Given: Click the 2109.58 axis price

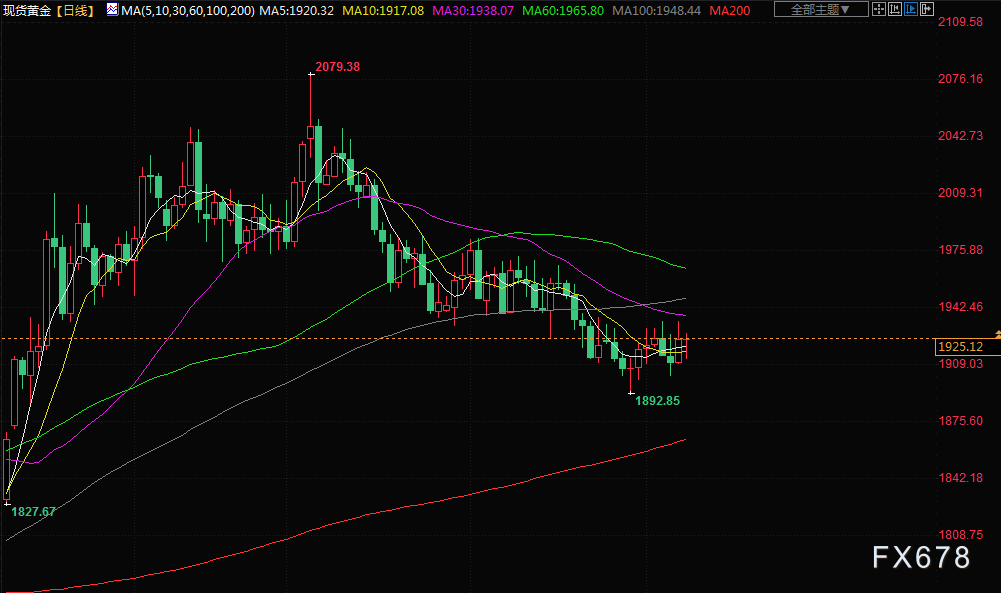Looking at the screenshot, I should click(x=961, y=22).
